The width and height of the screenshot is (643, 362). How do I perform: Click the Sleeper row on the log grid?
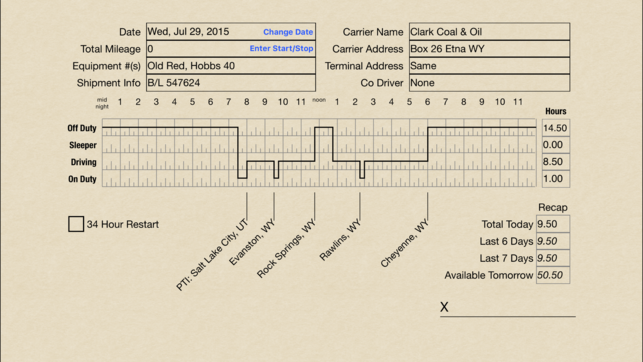pos(319,145)
